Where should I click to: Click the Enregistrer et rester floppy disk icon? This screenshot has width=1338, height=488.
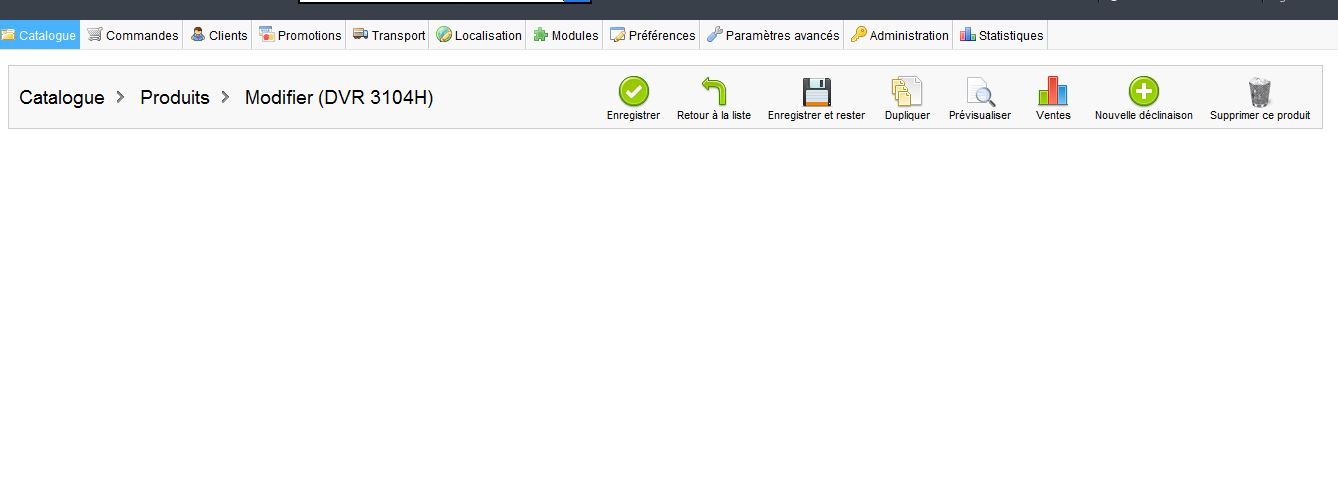(817, 92)
